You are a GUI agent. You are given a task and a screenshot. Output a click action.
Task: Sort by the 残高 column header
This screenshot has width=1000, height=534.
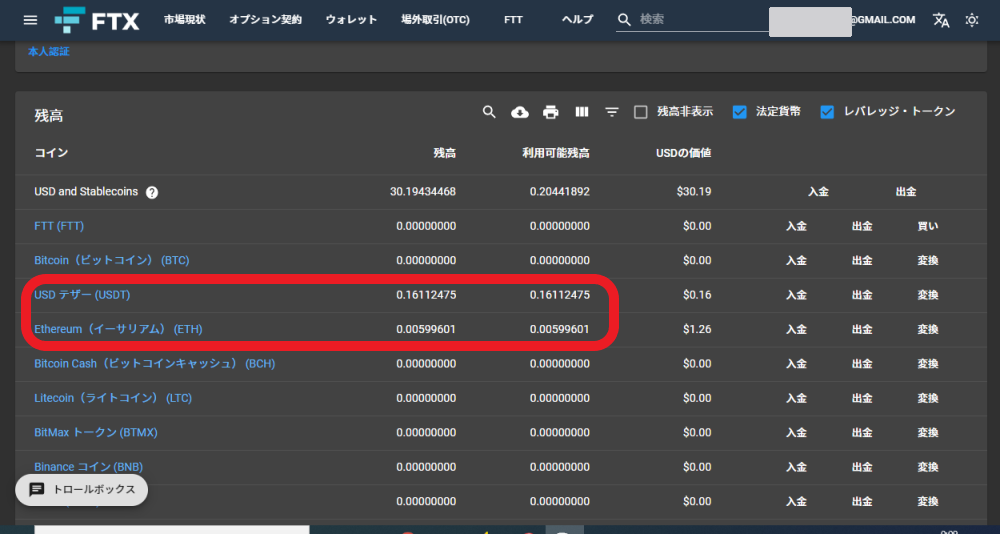tap(445, 153)
